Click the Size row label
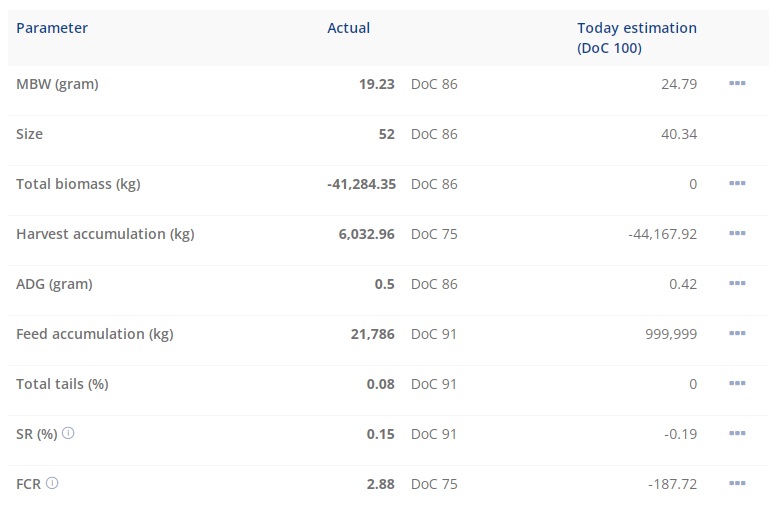 (x=30, y=134)
